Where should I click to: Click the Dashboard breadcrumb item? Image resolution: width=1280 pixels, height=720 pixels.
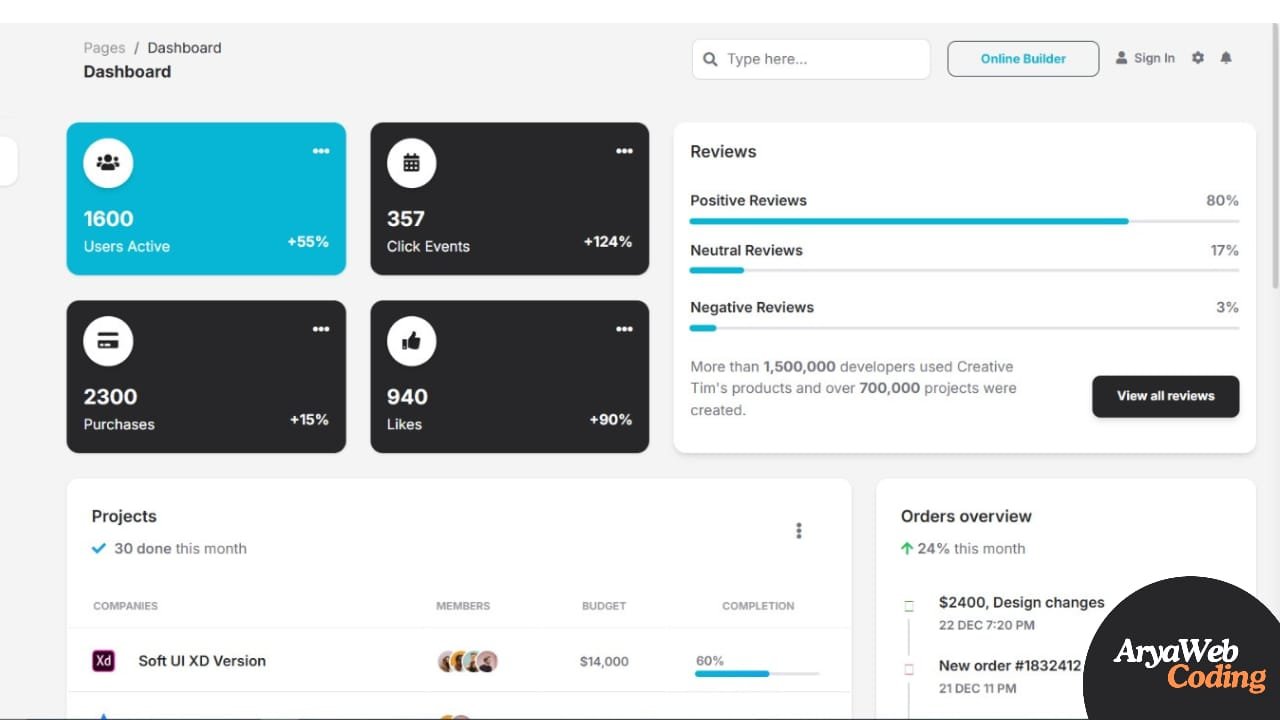point(184,48)
